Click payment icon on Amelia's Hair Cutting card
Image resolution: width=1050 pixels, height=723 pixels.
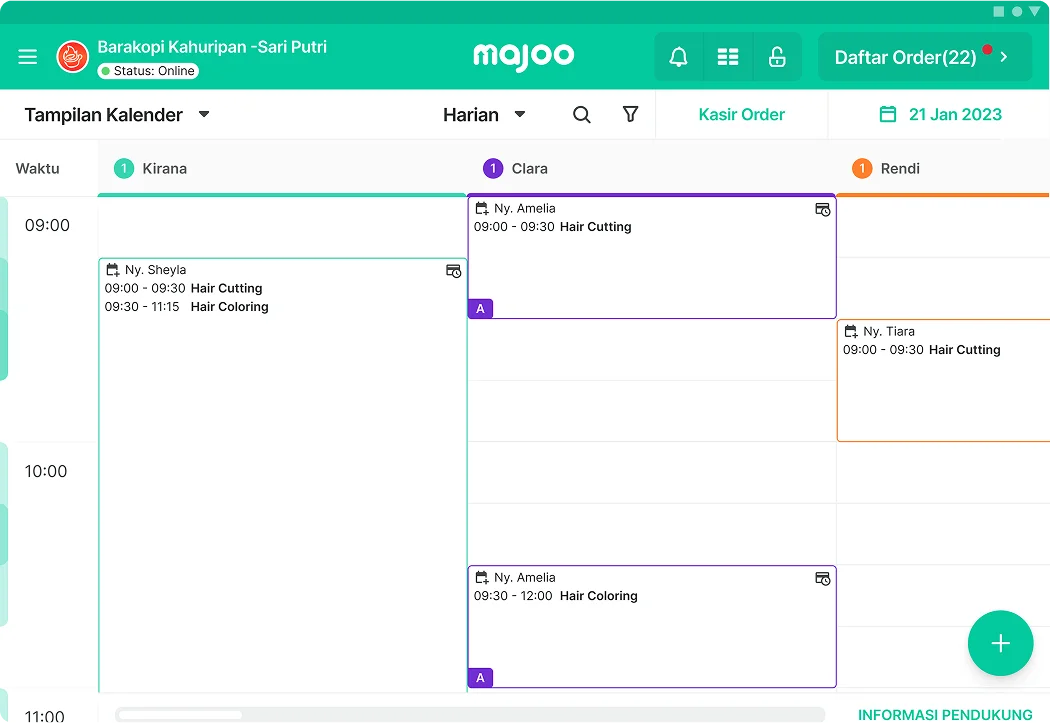pyautogui.click(x=822, y=210)
